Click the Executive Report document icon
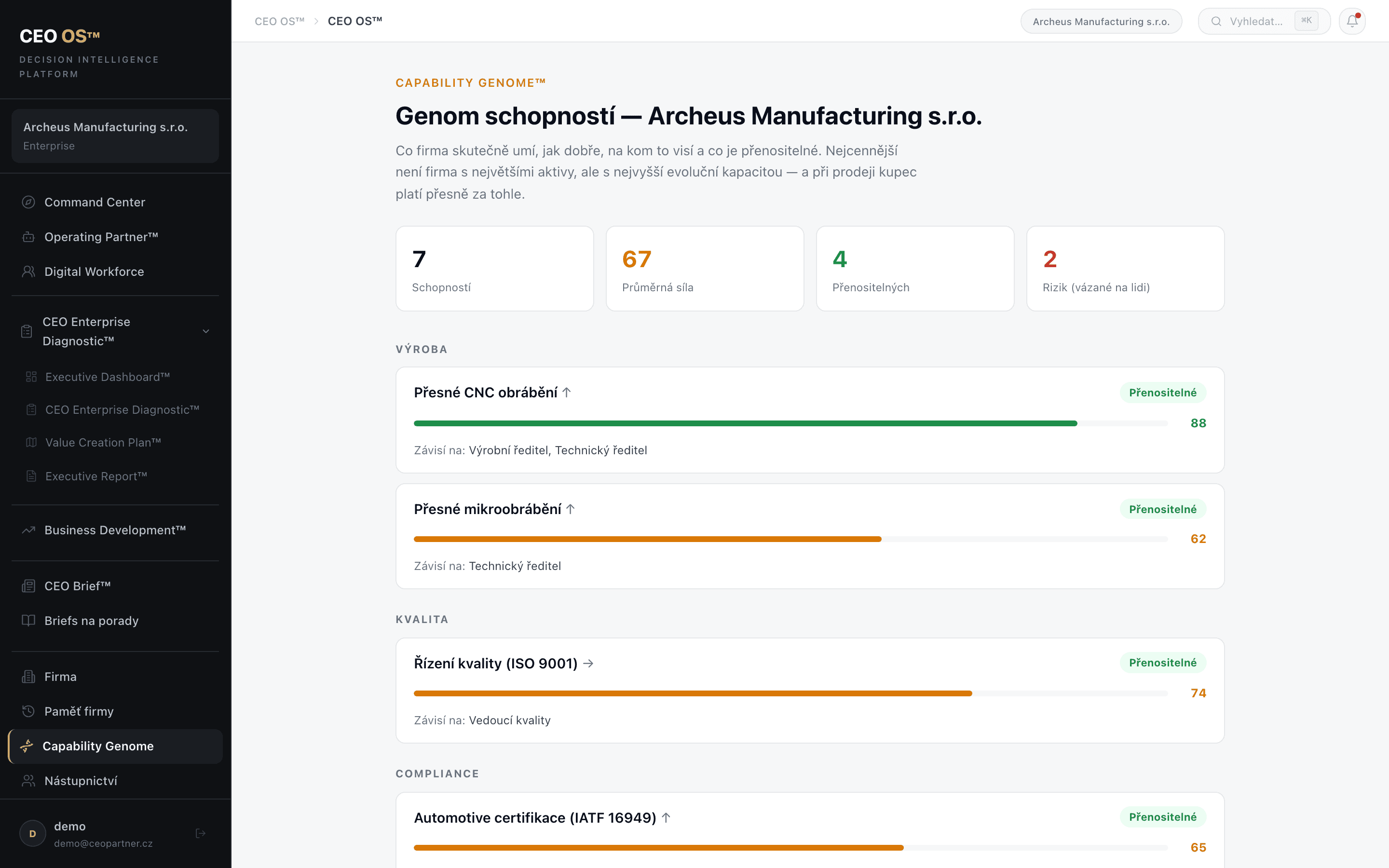Viewport: 1389px width, 868px height. coord(31,476)
